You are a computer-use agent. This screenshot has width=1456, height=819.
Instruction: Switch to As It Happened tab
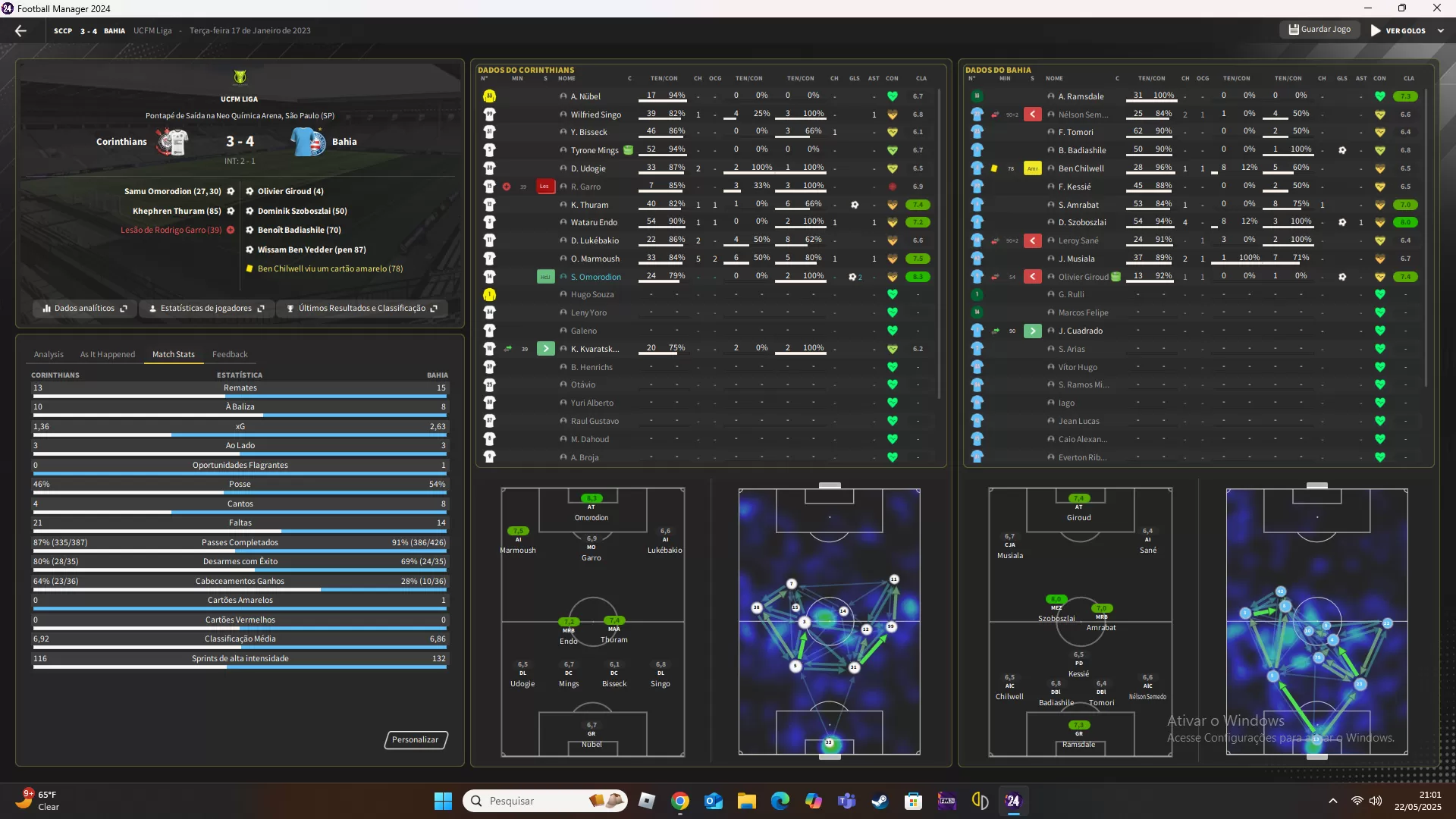click(x=108, y=354)
